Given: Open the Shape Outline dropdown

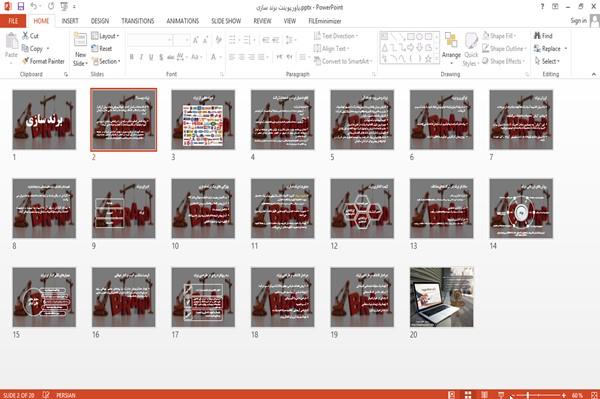Looking at the screenshot, I should [504, 49].
